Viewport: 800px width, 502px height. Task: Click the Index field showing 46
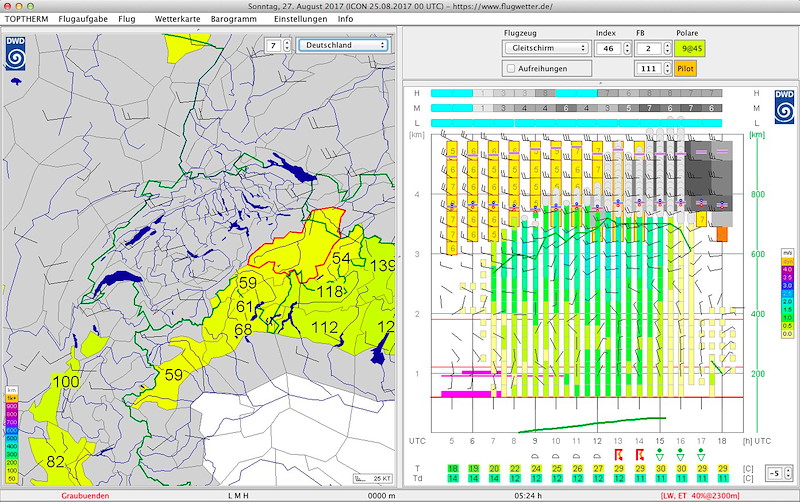(609, 48)
